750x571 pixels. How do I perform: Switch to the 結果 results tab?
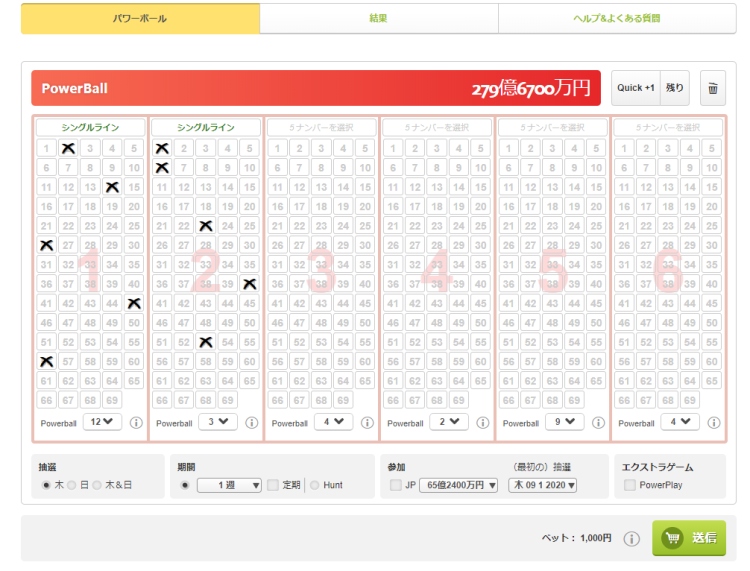point(379,19)
